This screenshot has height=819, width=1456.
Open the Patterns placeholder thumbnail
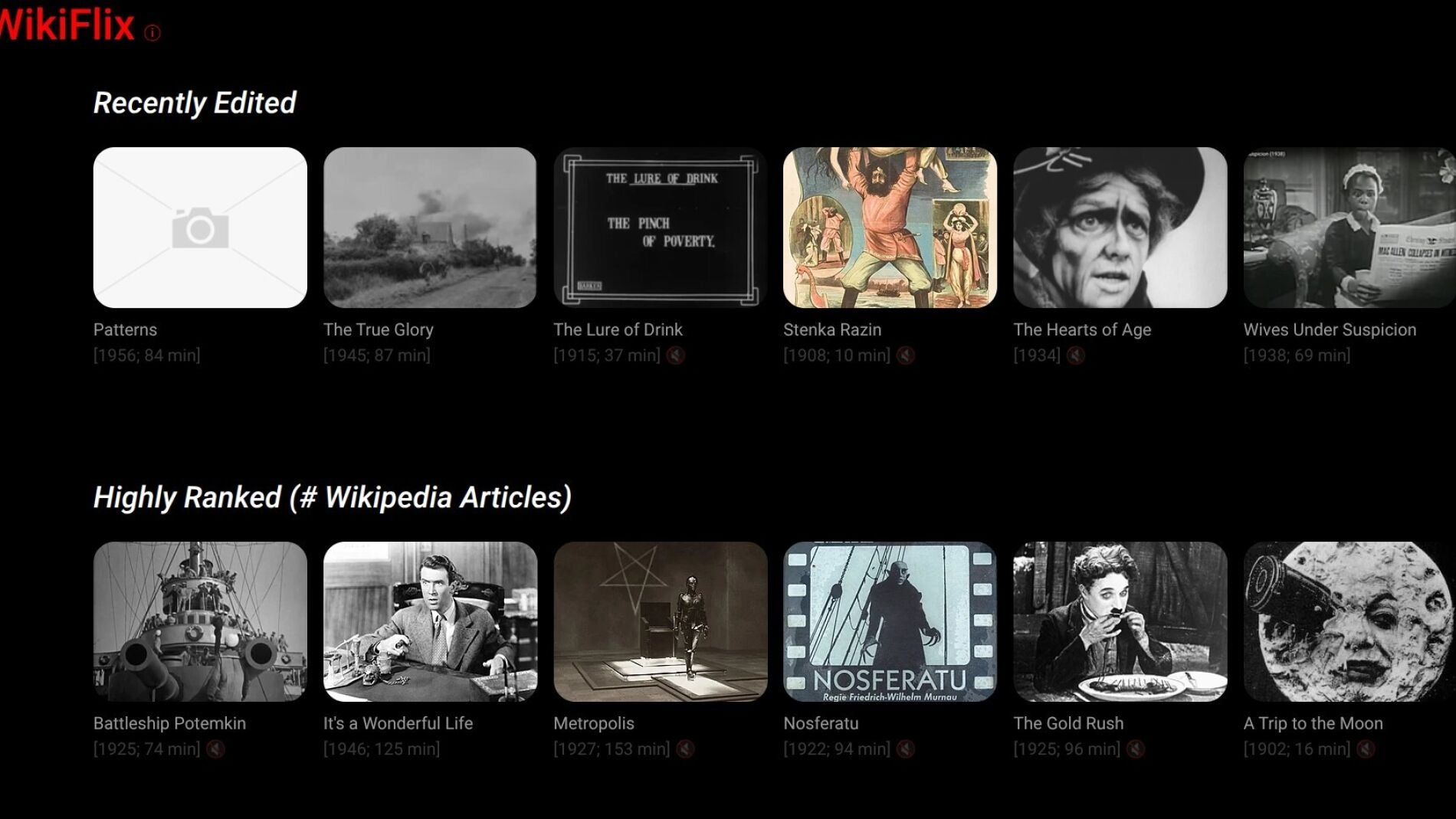(x=200, y=228)
